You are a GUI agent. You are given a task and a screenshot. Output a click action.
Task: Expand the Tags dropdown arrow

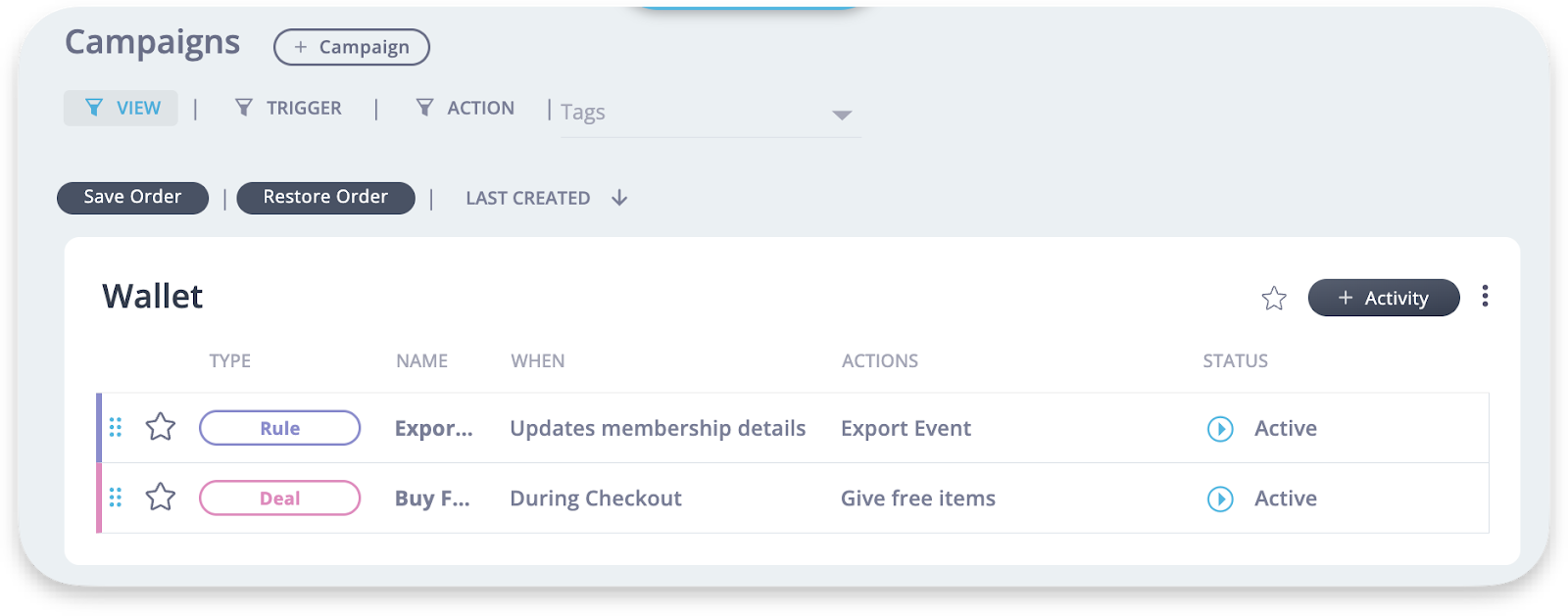[x=841, y=115]
